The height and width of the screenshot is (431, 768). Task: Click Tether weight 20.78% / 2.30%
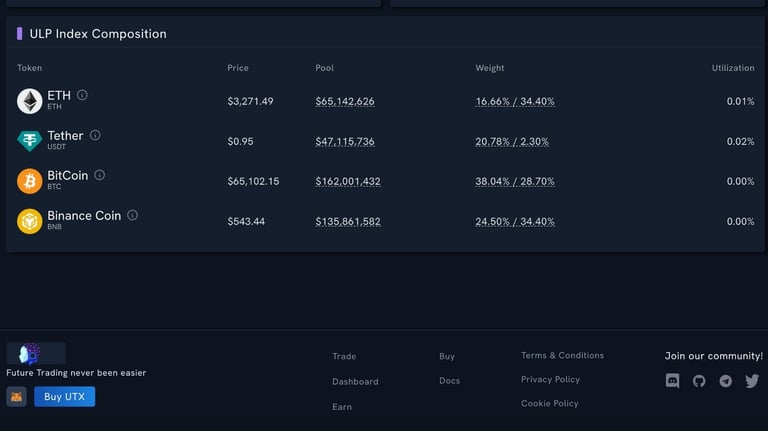[x=512, y=142]
